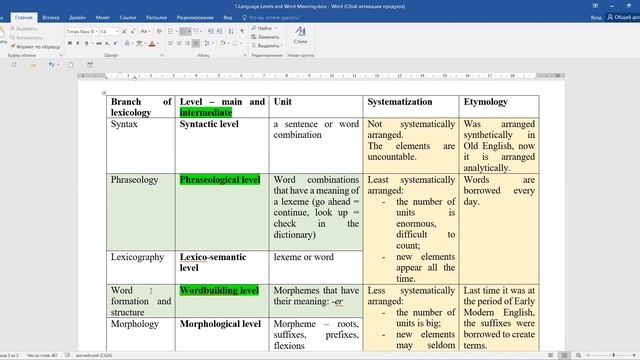Open the Дизайн (Design) tab
The image size is (640, 360).
(x=77, y=18)
